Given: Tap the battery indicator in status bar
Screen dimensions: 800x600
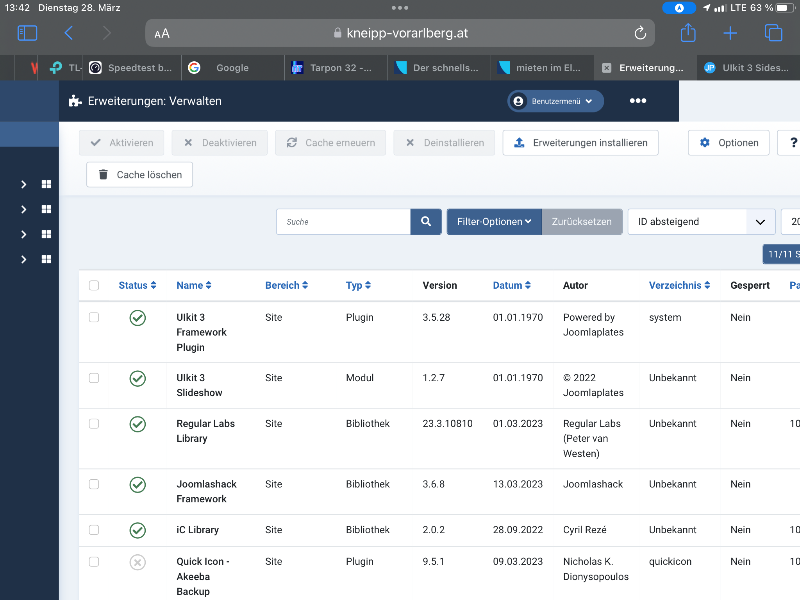Looking at the screenshot, I should pos(786,8).
